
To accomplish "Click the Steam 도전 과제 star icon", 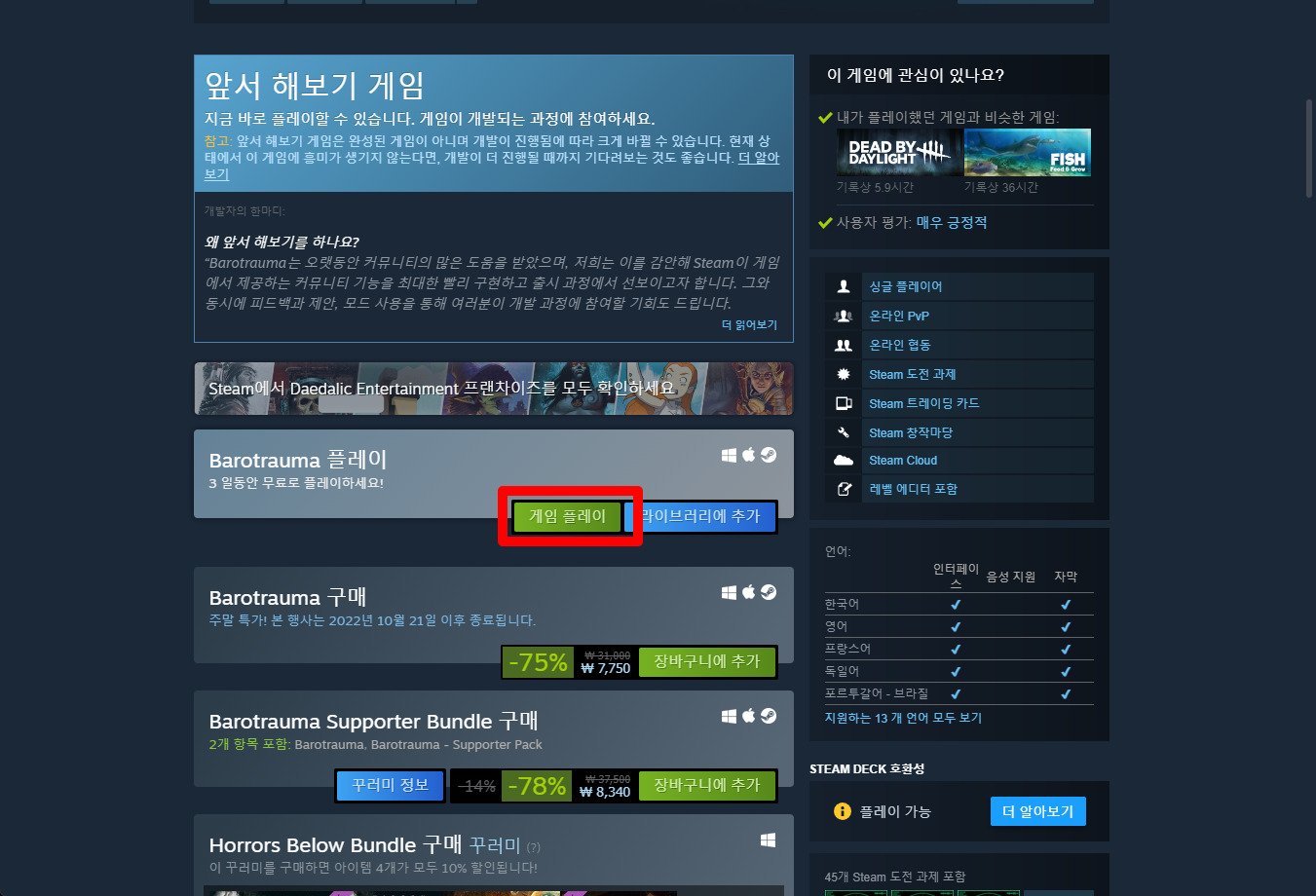I will tap(844, 374).
